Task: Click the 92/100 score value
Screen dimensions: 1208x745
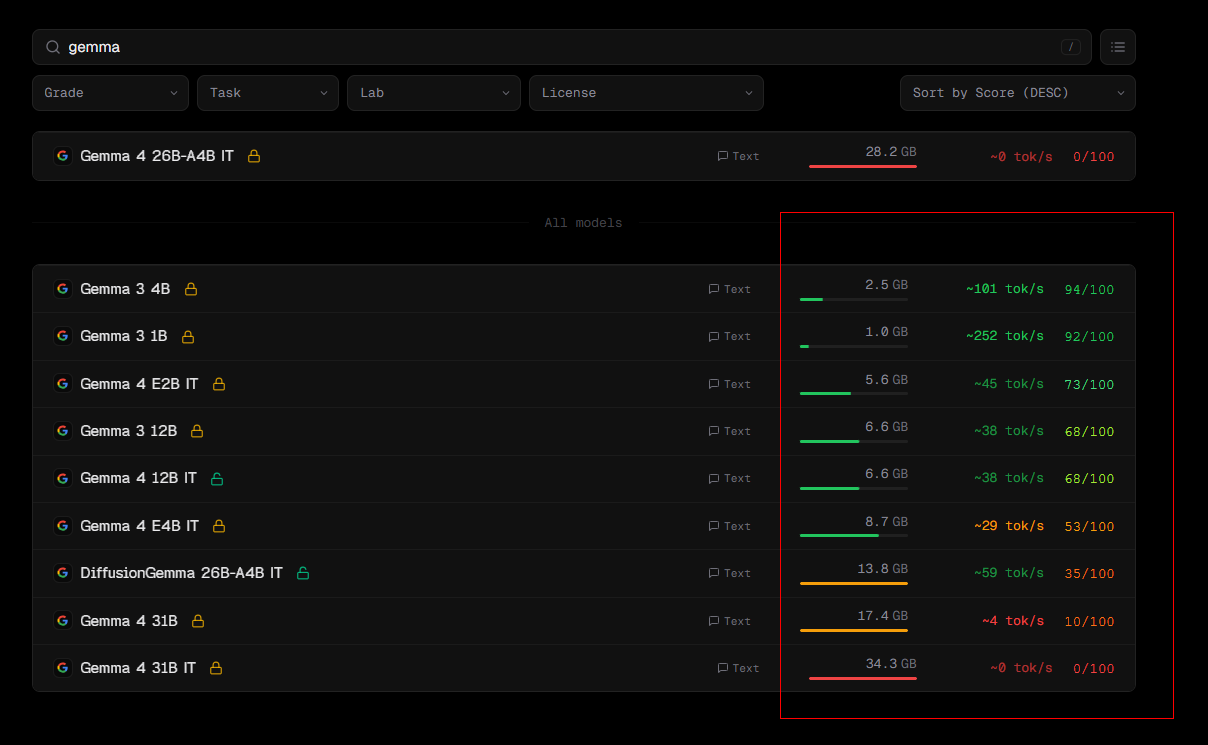Action: click(1089, 336)
